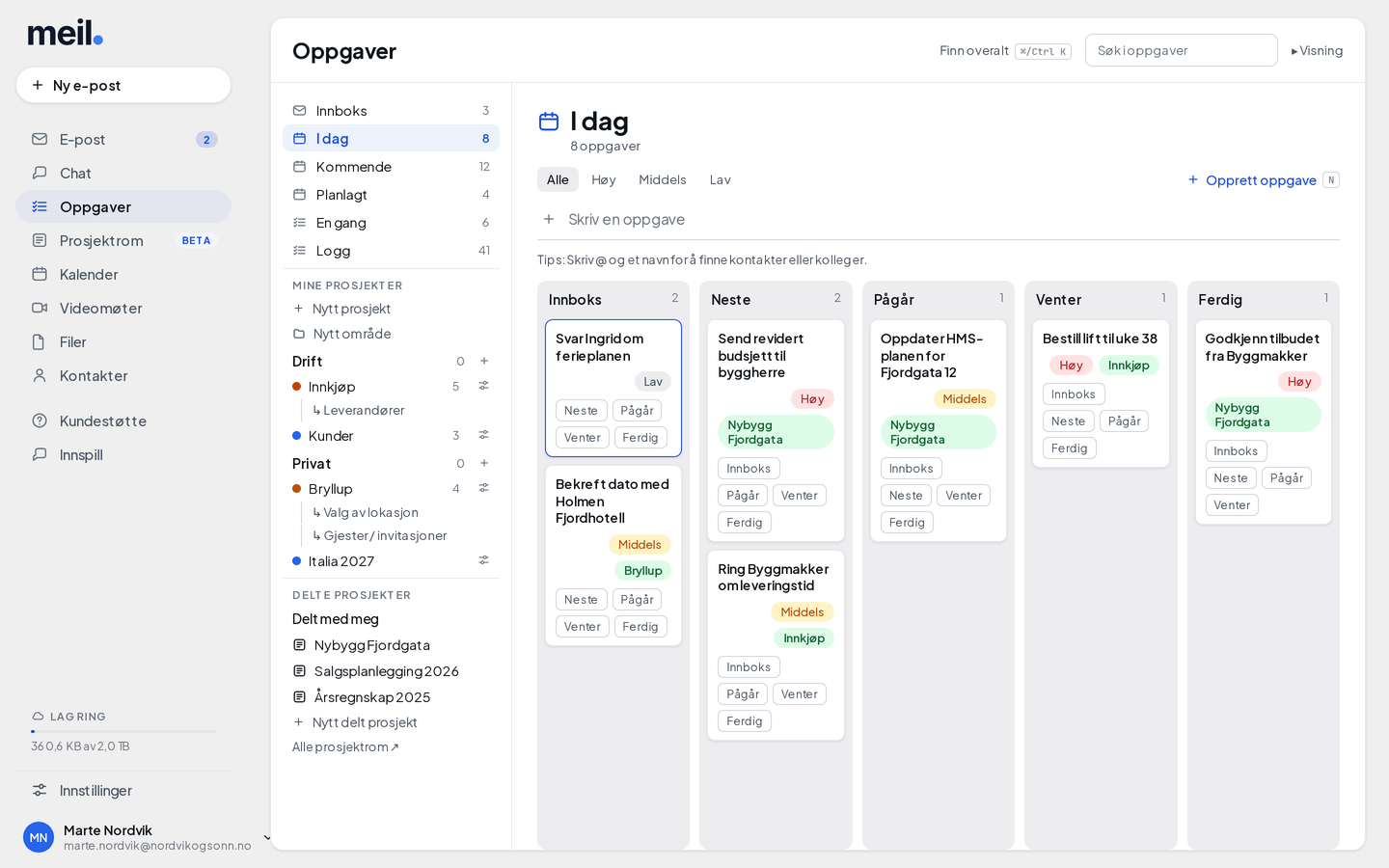Move Godkjenn tilbudet card to Venter
The width and height of the screenshot is (1389, 868).
pos(1232,505)
